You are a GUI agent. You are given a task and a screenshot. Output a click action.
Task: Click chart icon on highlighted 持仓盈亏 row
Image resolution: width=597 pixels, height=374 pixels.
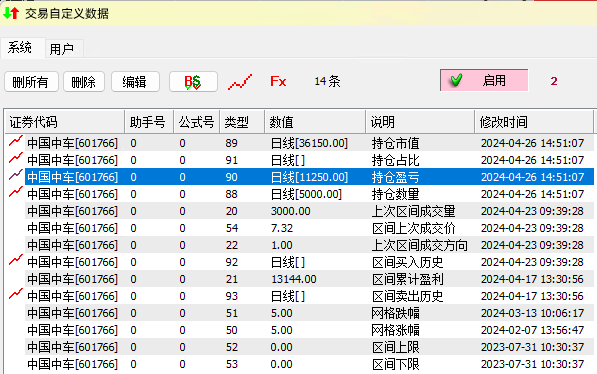[x=16, y=175]
